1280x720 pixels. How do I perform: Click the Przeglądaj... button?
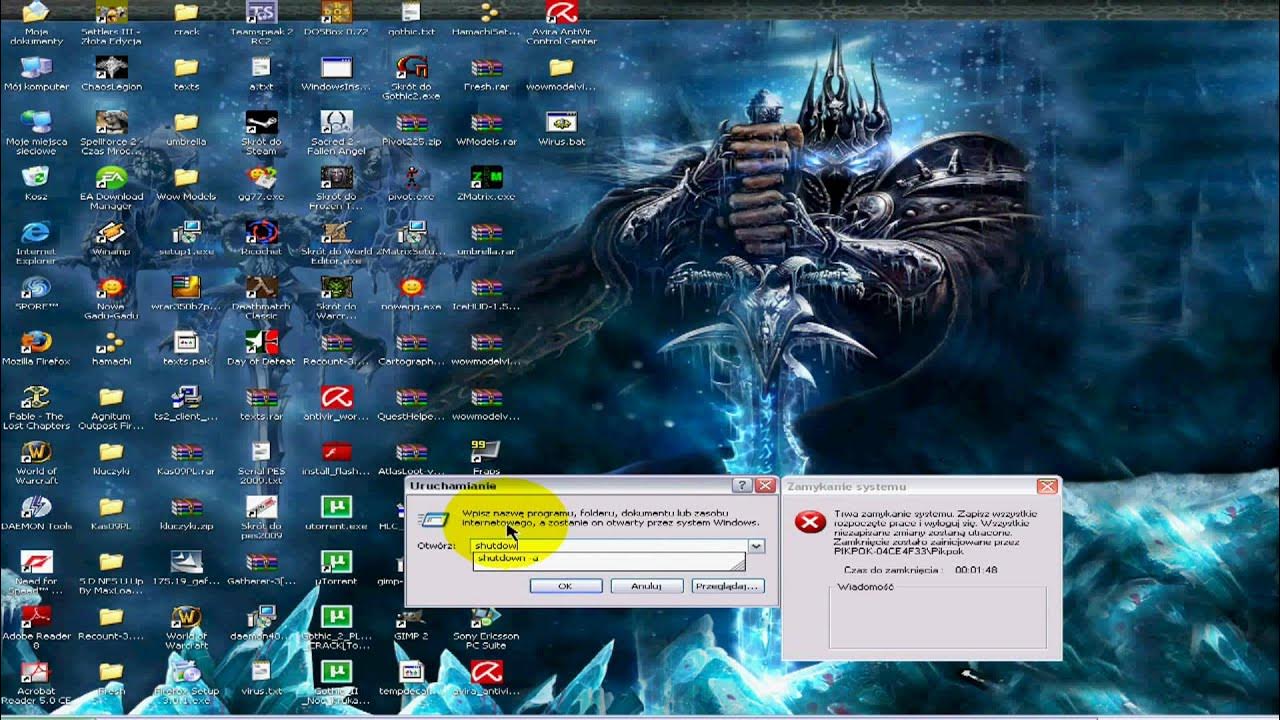728,586
